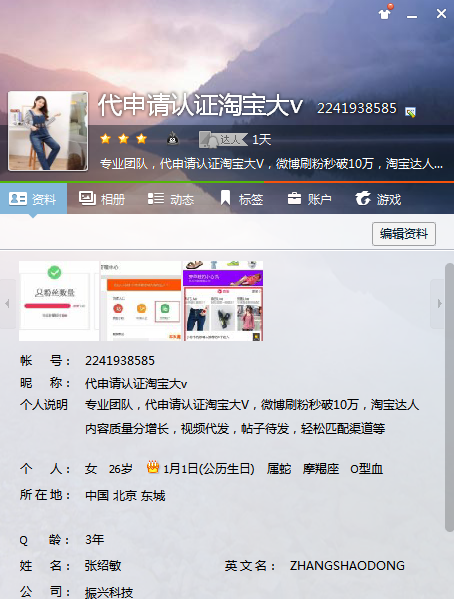
Task: Close the profile window
Action: (441, 14)
